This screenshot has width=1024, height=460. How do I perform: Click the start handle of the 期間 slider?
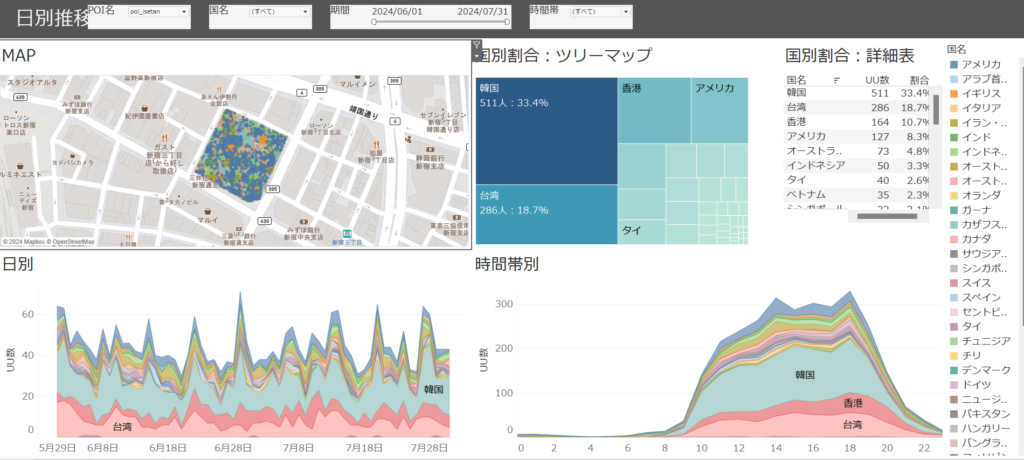tap(373, 21)
